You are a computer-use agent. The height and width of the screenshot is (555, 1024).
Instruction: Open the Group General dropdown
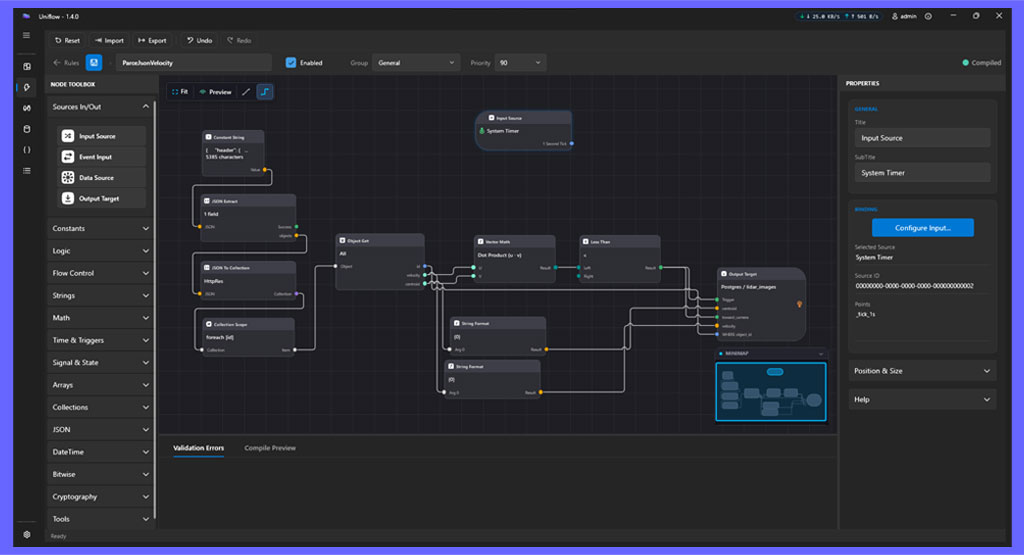pos(416,63)
